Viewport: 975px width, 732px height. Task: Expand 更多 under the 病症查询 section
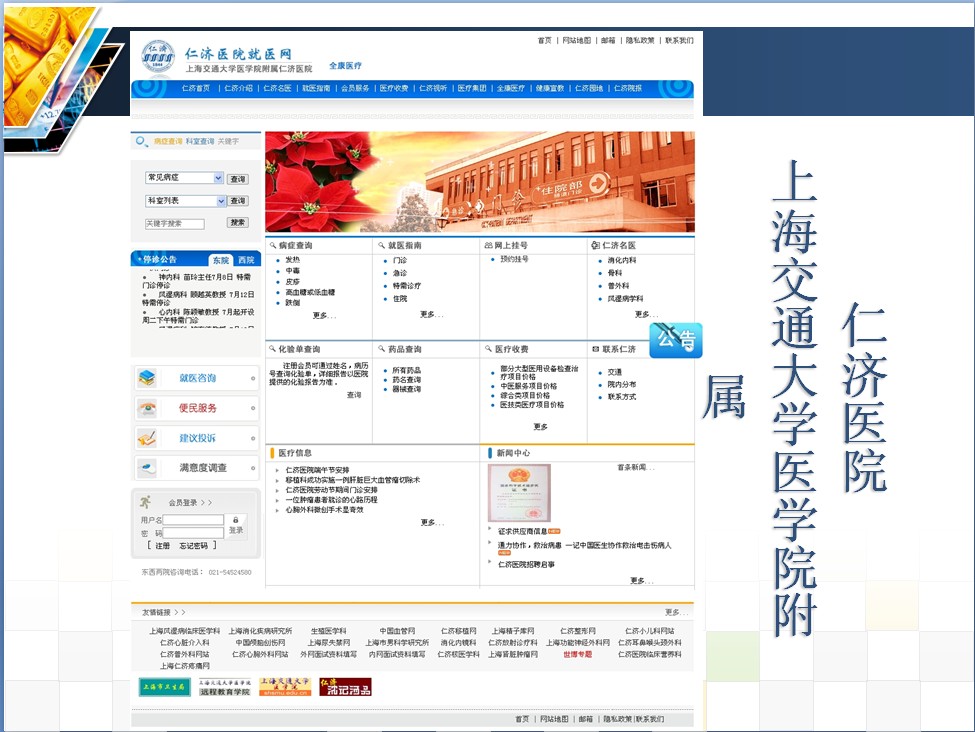tap(324, 315)
